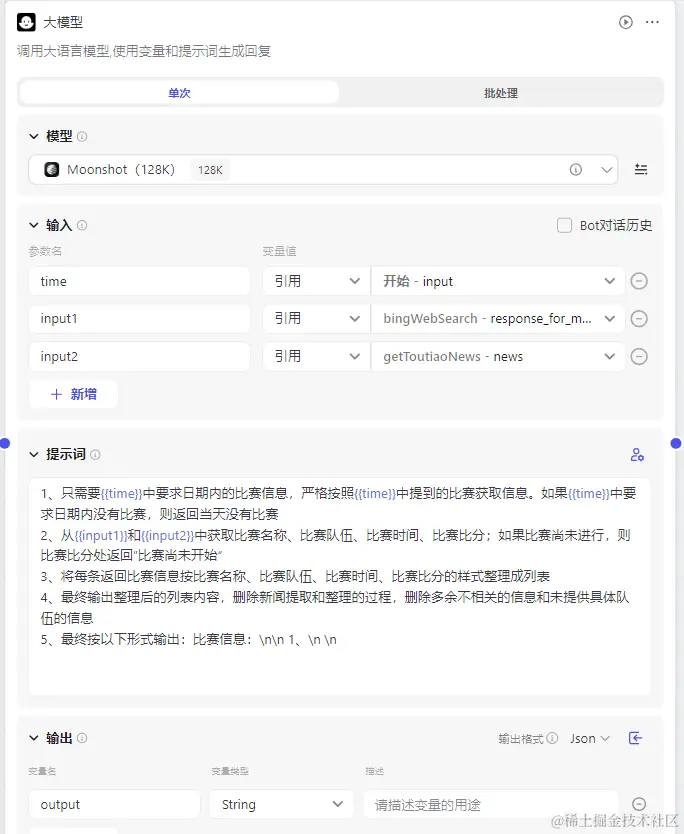The height and width of the screenshot is (834, 684).
Task: Show info tooltip next to 提示词 heading
Action: click(95, 455)
